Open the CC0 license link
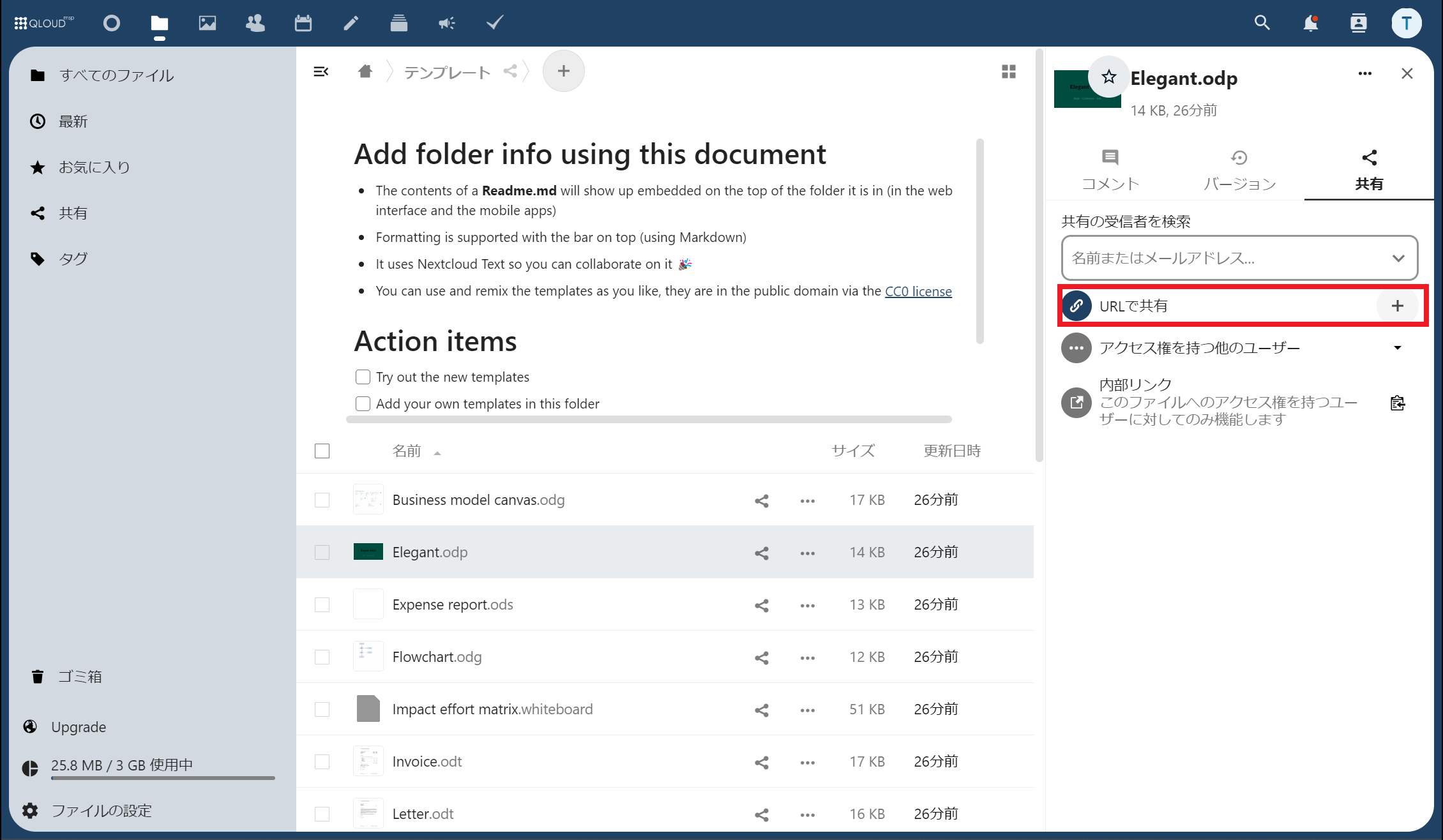 point(918,292)
